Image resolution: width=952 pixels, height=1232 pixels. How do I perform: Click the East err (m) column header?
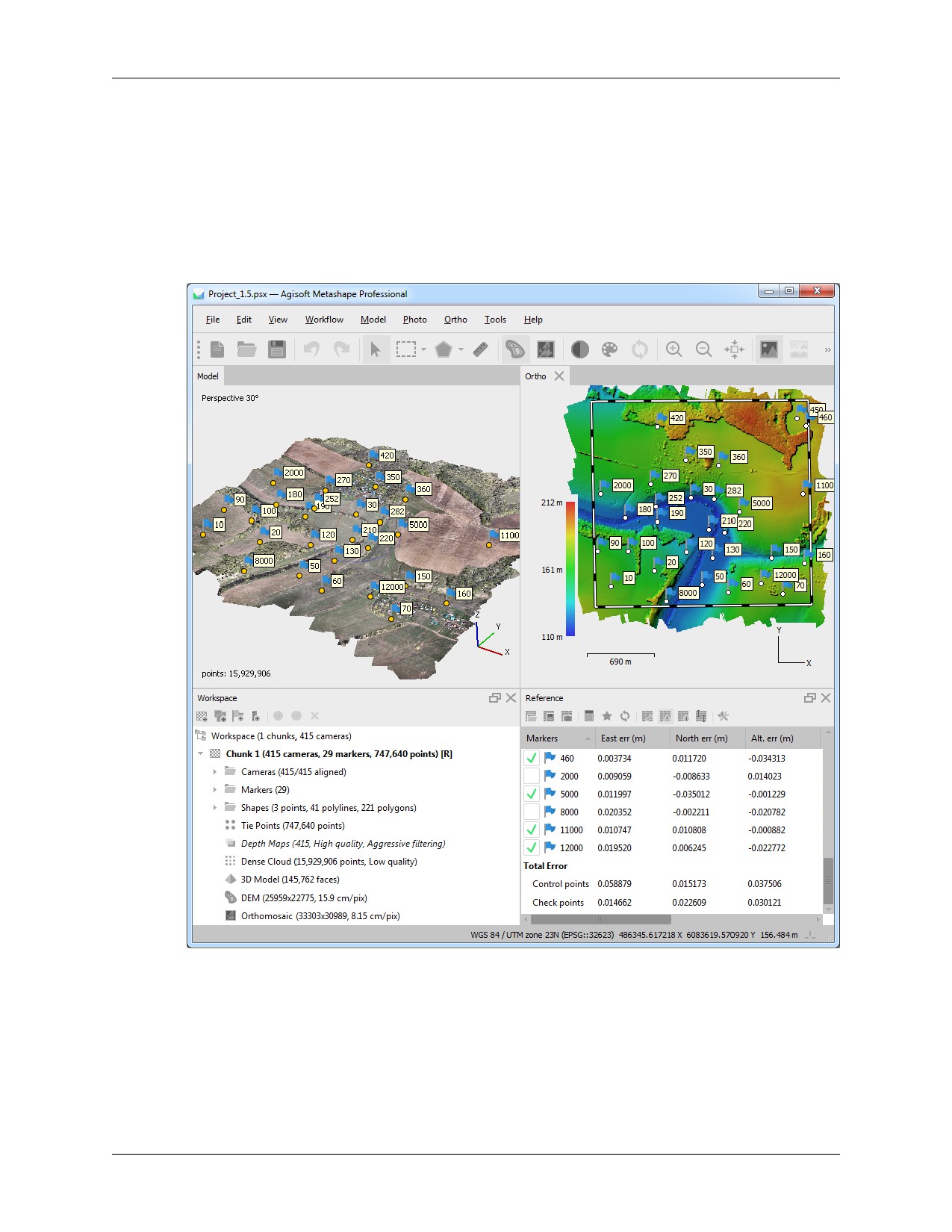pyautogui.click(x=632, y=738)
